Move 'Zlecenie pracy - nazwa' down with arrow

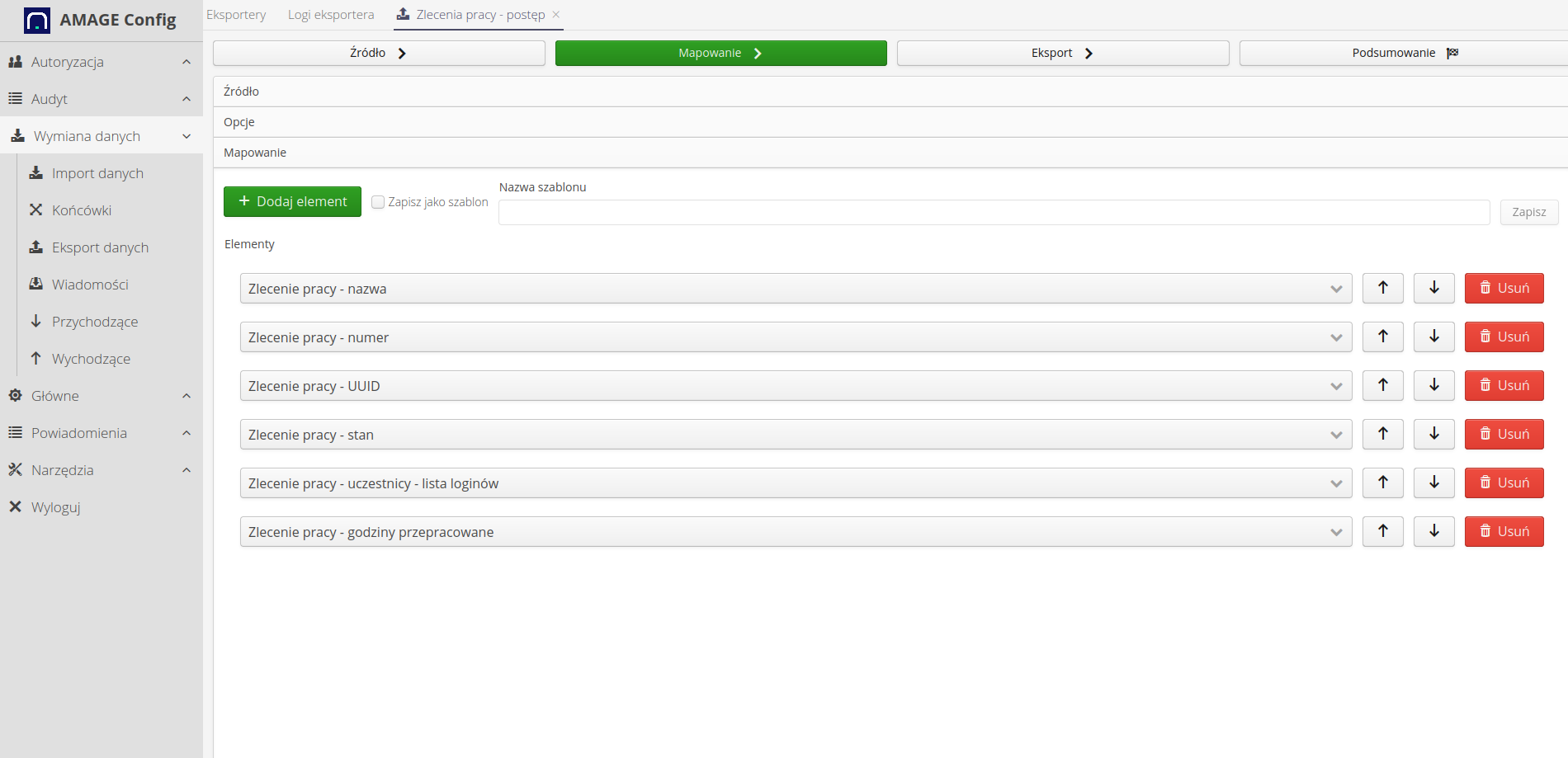(x=1433, y=288)
